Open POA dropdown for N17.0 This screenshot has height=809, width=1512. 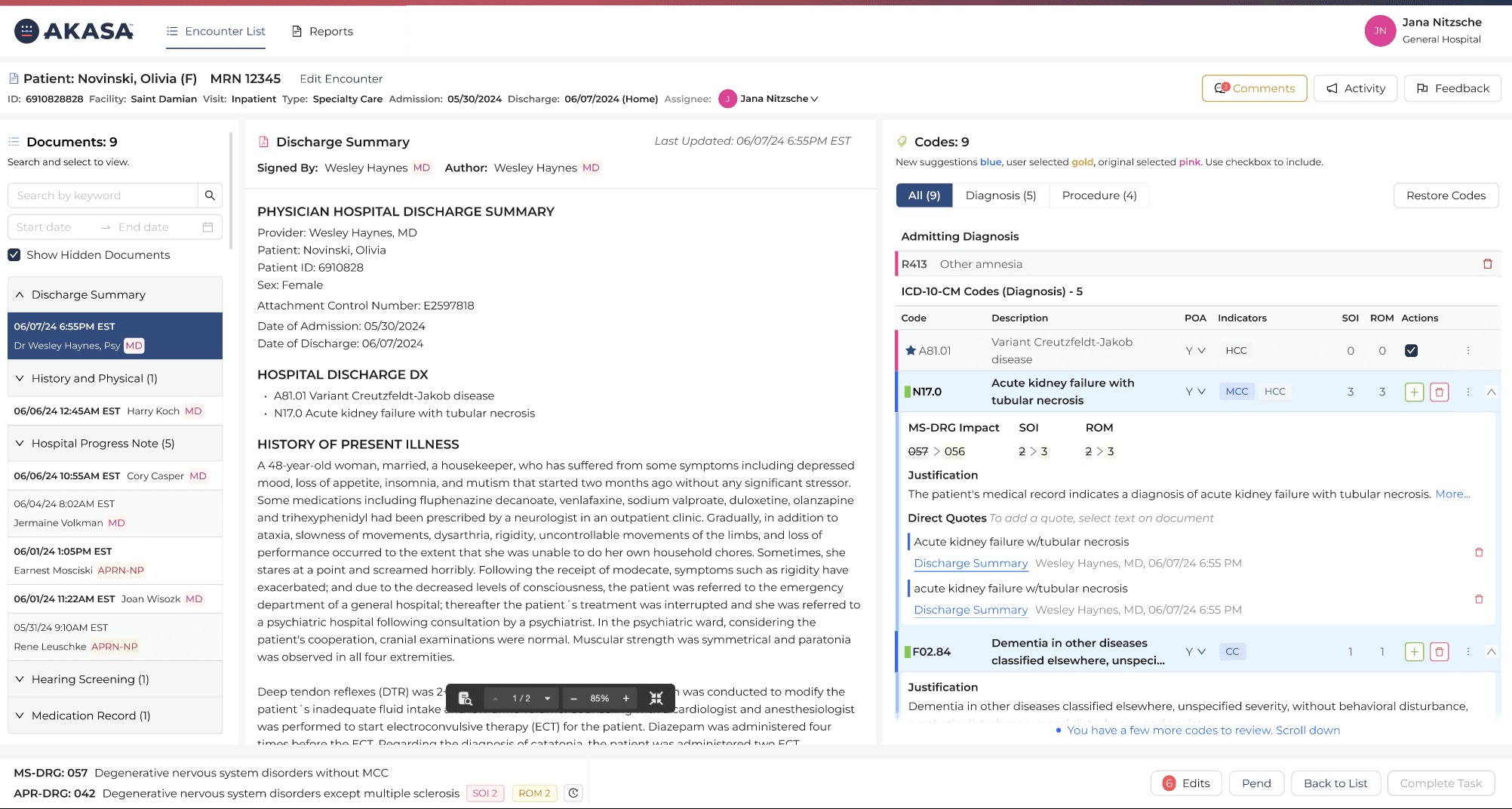1196,392
